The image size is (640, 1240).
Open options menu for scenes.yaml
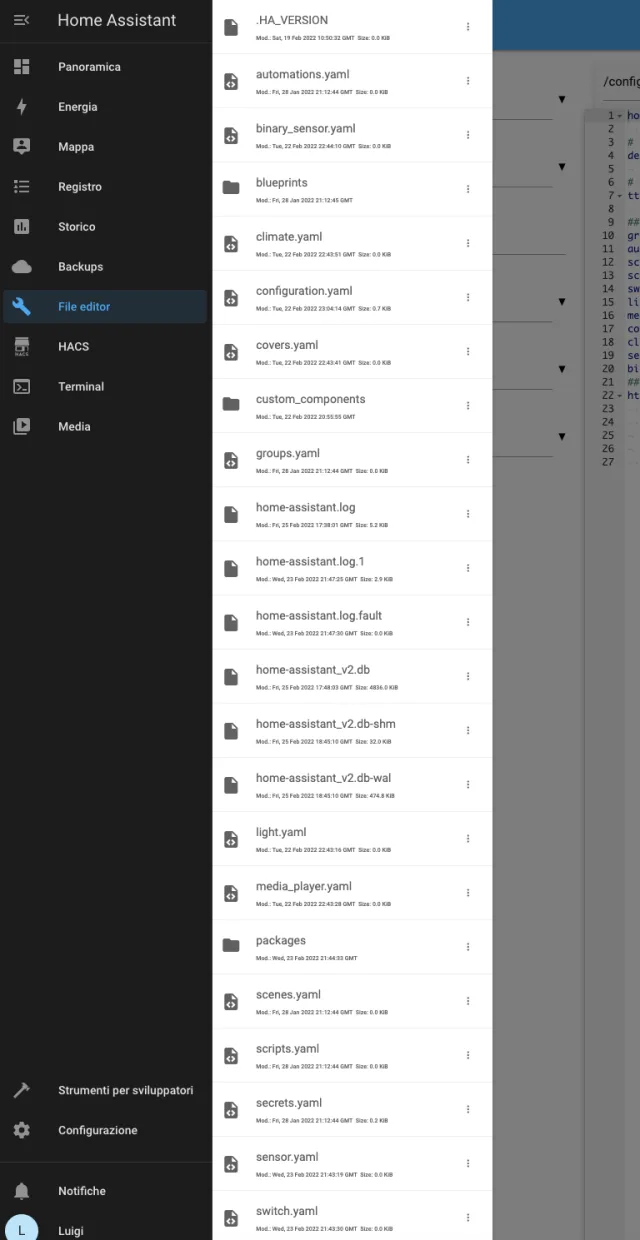pyautogui.click(x=468, y=999)
